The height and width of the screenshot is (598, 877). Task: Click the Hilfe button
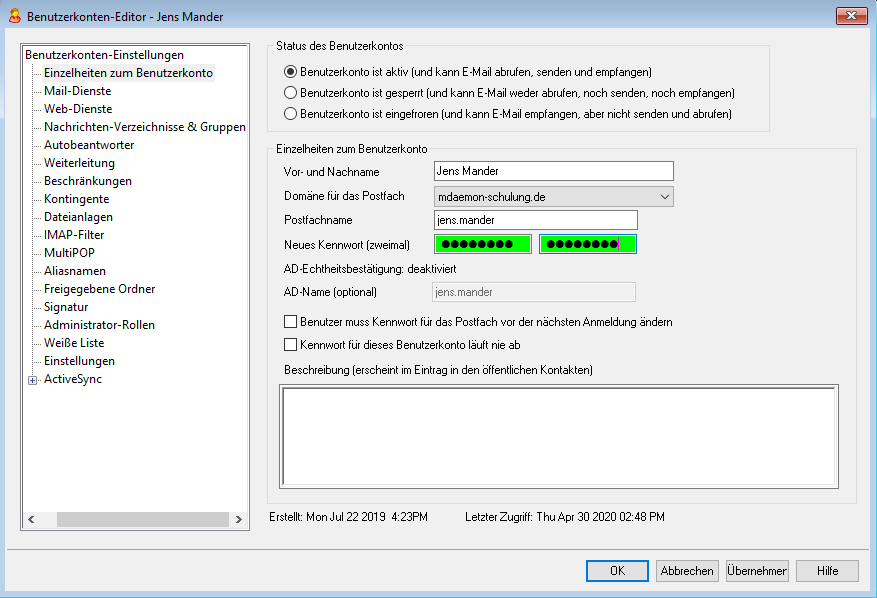(x=827, y=571)
